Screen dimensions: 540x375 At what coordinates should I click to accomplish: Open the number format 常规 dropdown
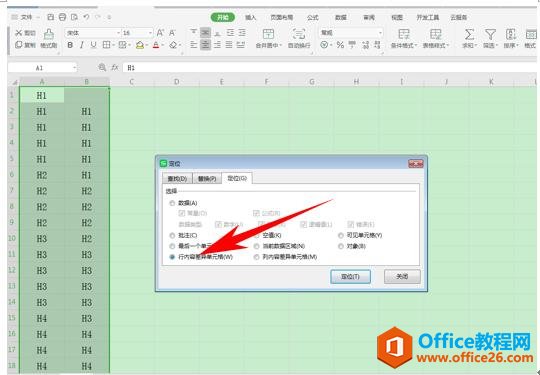380,33
